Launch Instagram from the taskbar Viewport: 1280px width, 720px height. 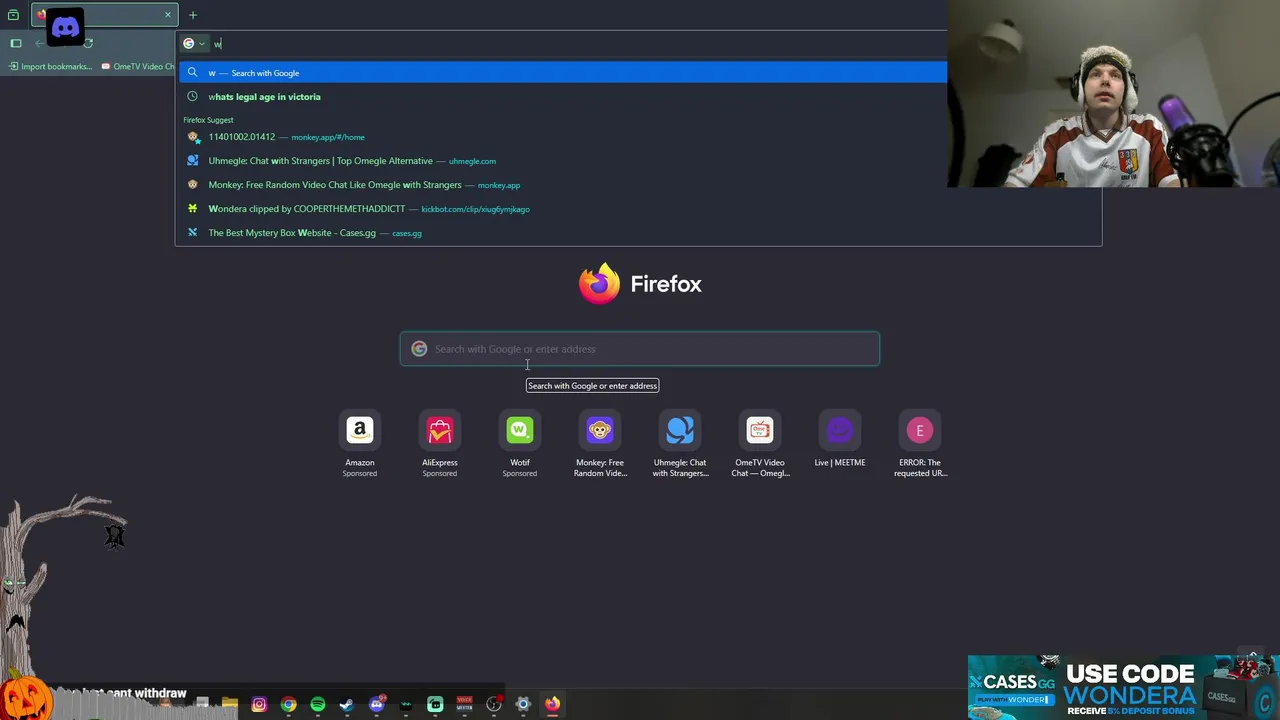coord(259,704)
